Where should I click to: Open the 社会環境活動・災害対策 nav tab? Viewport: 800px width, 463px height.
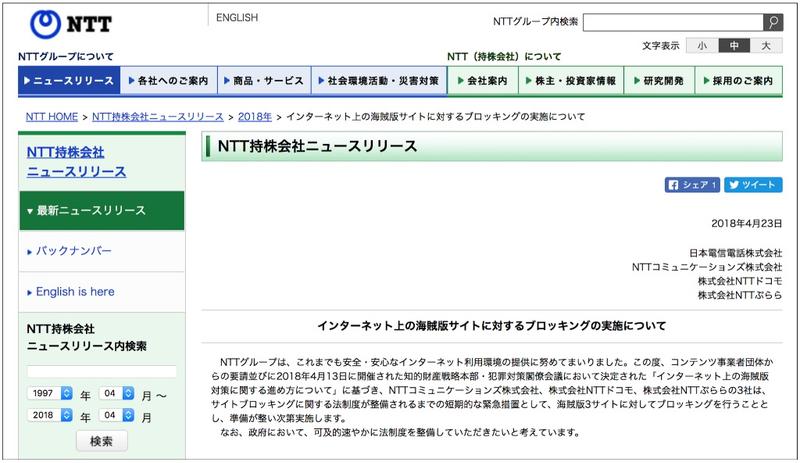coord(379,81)
